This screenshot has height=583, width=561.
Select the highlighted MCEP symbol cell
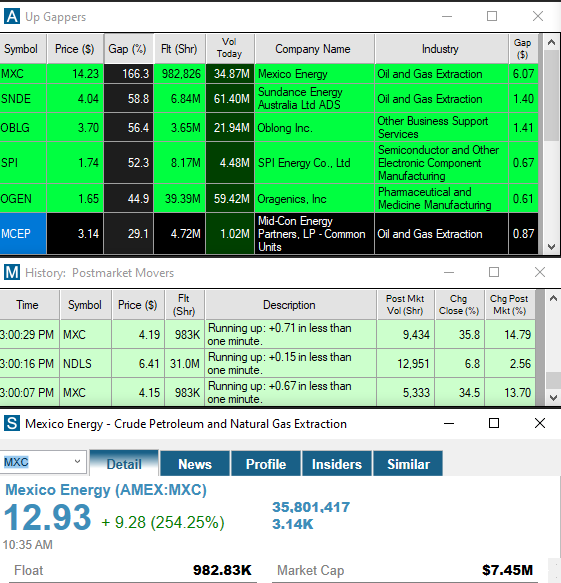pyautogui.click(x=23, y=233)
